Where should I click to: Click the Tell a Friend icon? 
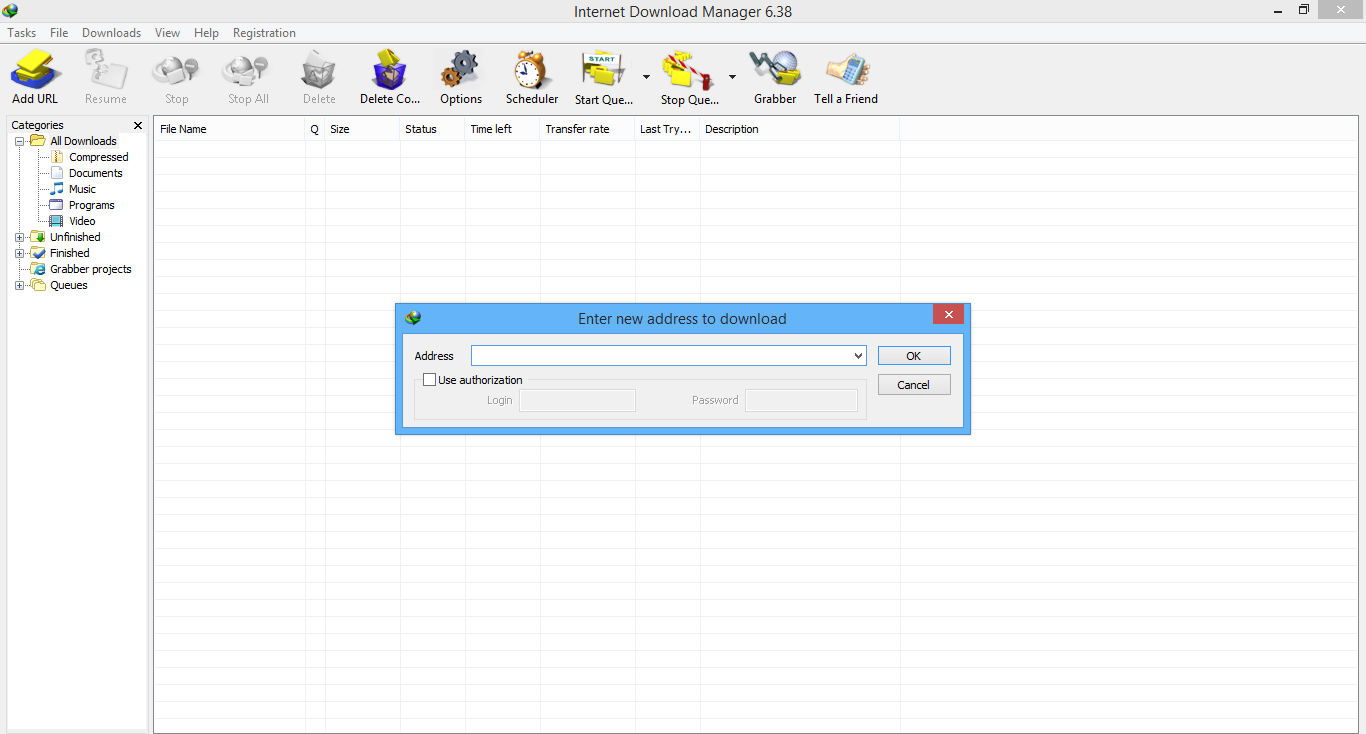click(x=847, y=70)
